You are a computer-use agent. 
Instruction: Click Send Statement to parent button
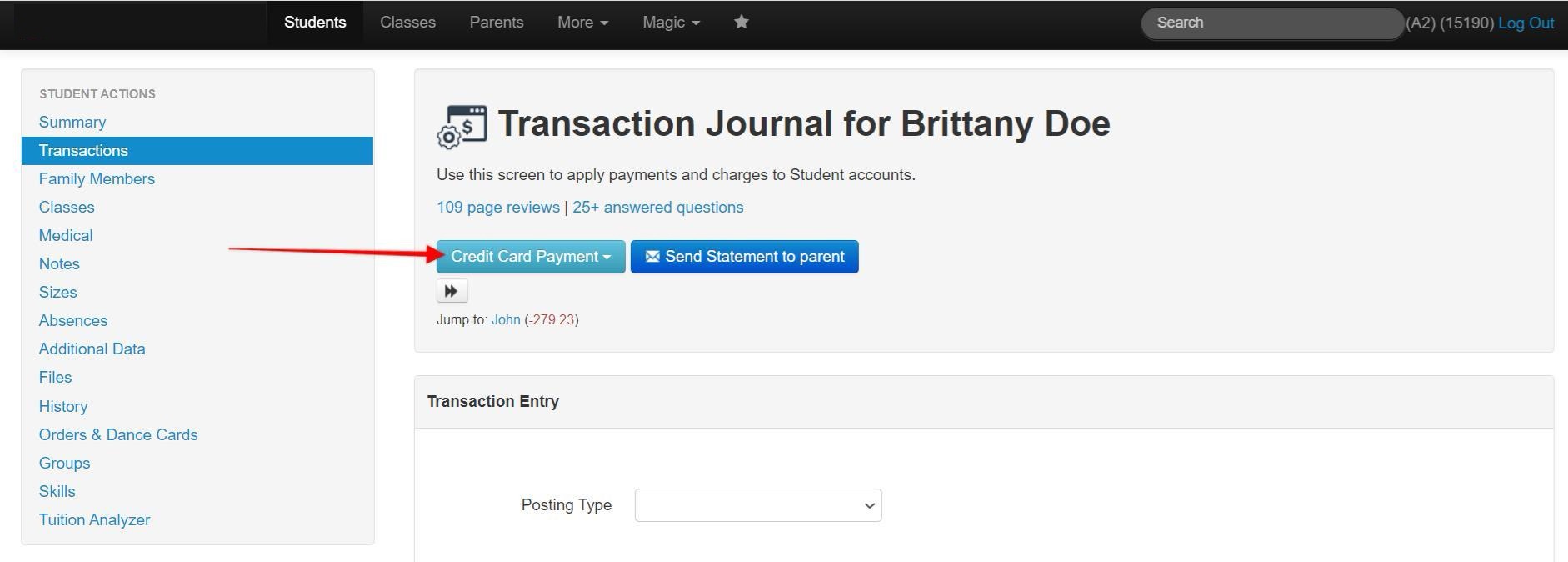point(744,257)
